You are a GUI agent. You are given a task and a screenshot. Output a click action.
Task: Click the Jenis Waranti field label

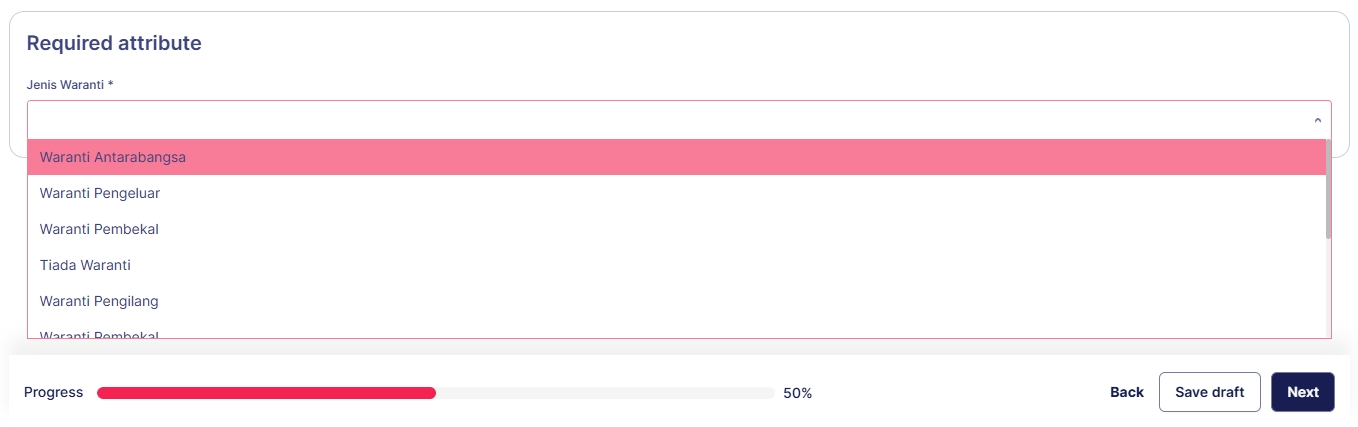click(65, 85)
